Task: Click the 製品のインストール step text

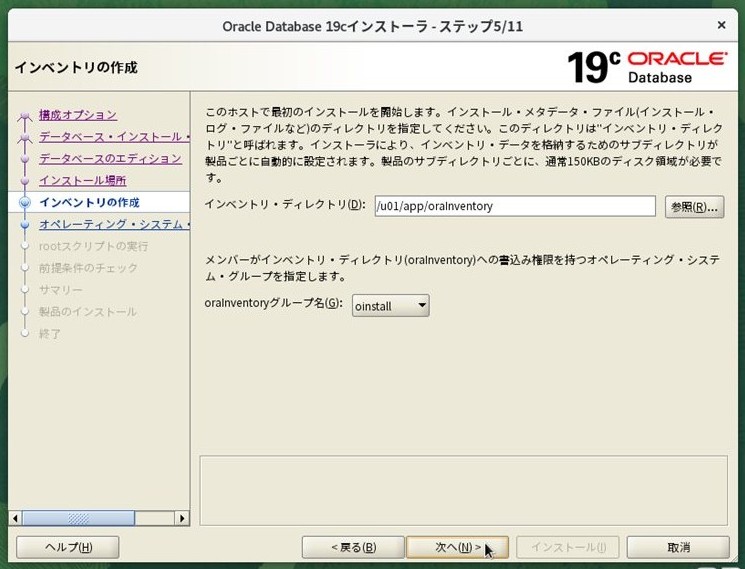Action: (88, 312)
